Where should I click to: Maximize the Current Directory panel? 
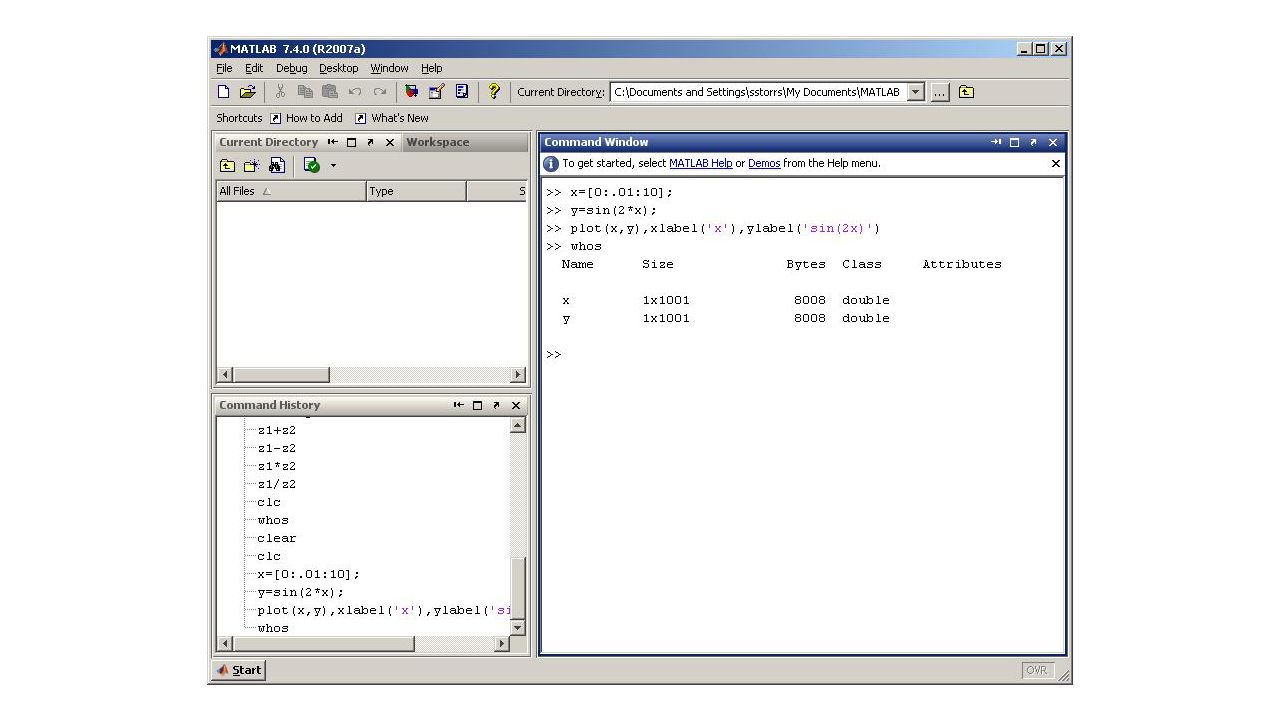[351, 142]
